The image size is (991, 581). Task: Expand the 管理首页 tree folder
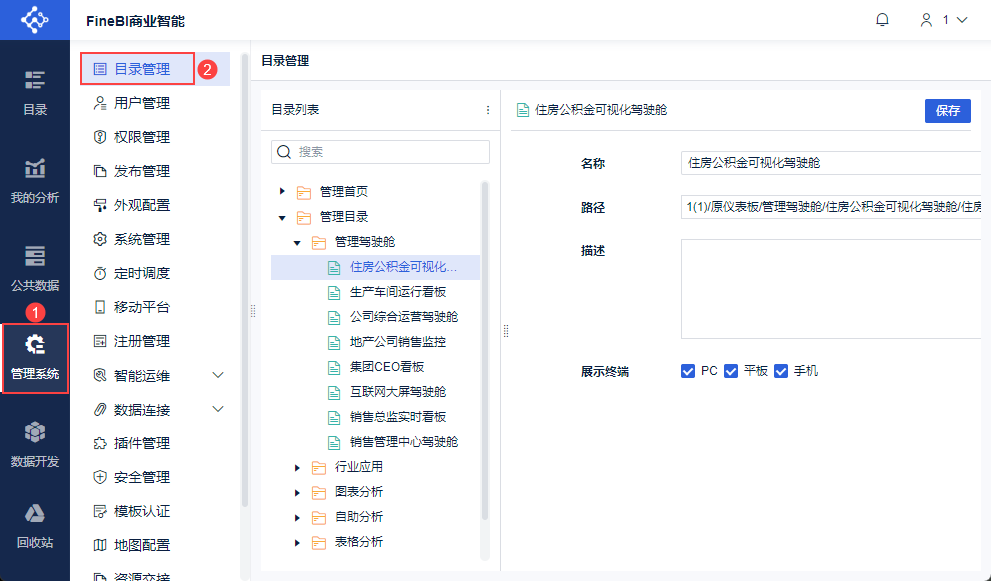click(x=283, y=191)
